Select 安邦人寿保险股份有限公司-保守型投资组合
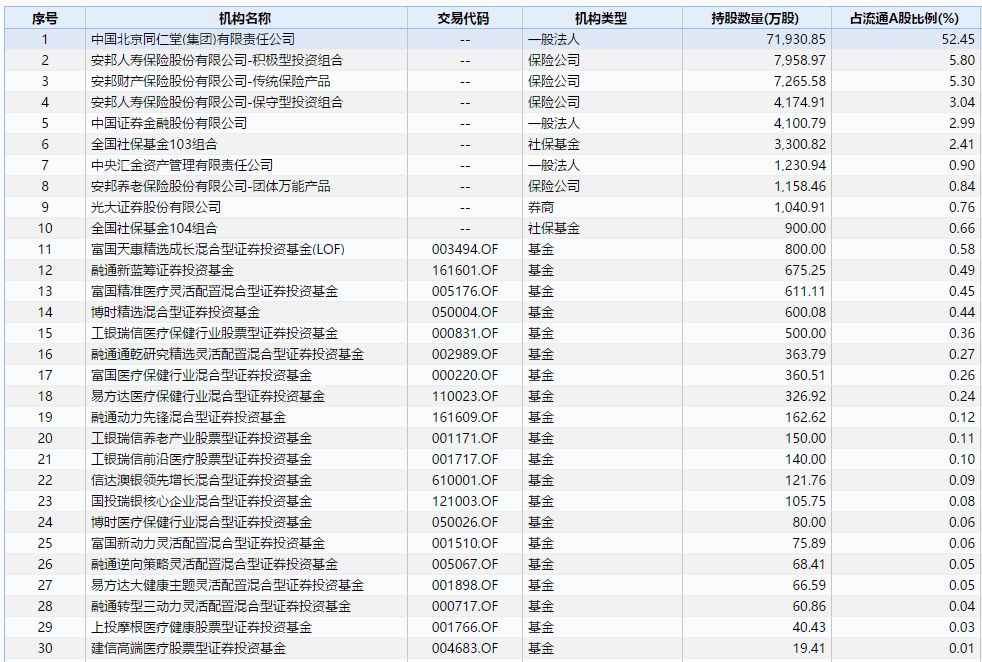This screenshot has width=982, height=662. [x=217, y=102]
